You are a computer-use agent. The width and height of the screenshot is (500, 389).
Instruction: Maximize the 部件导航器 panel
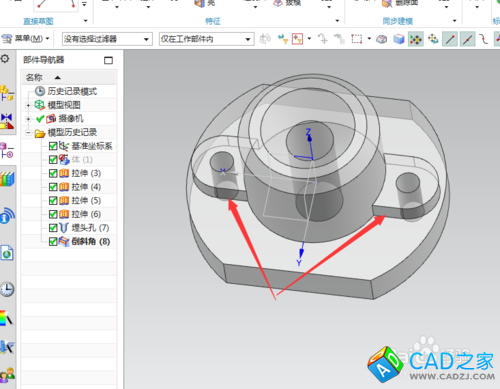(108, 60)
